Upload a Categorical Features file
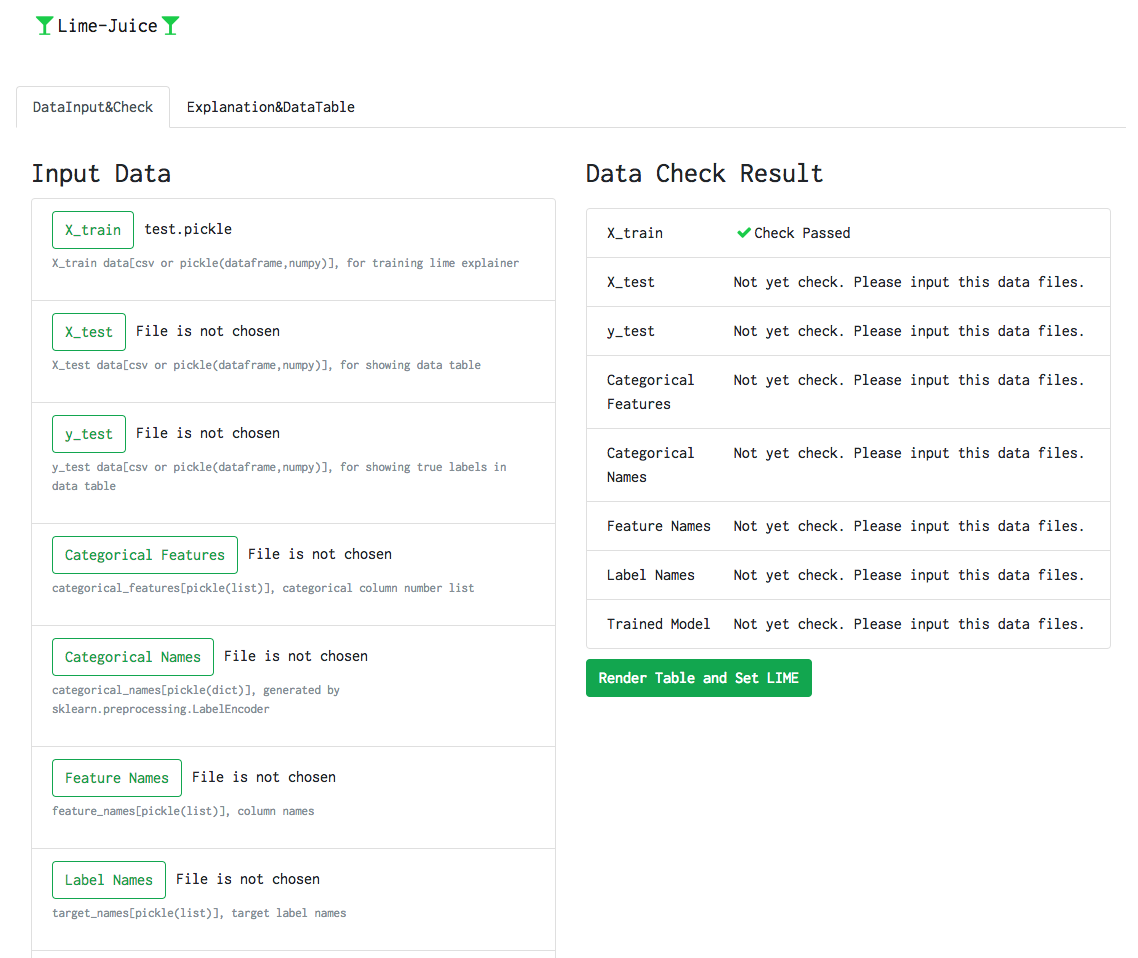 [x=144, y=555]
